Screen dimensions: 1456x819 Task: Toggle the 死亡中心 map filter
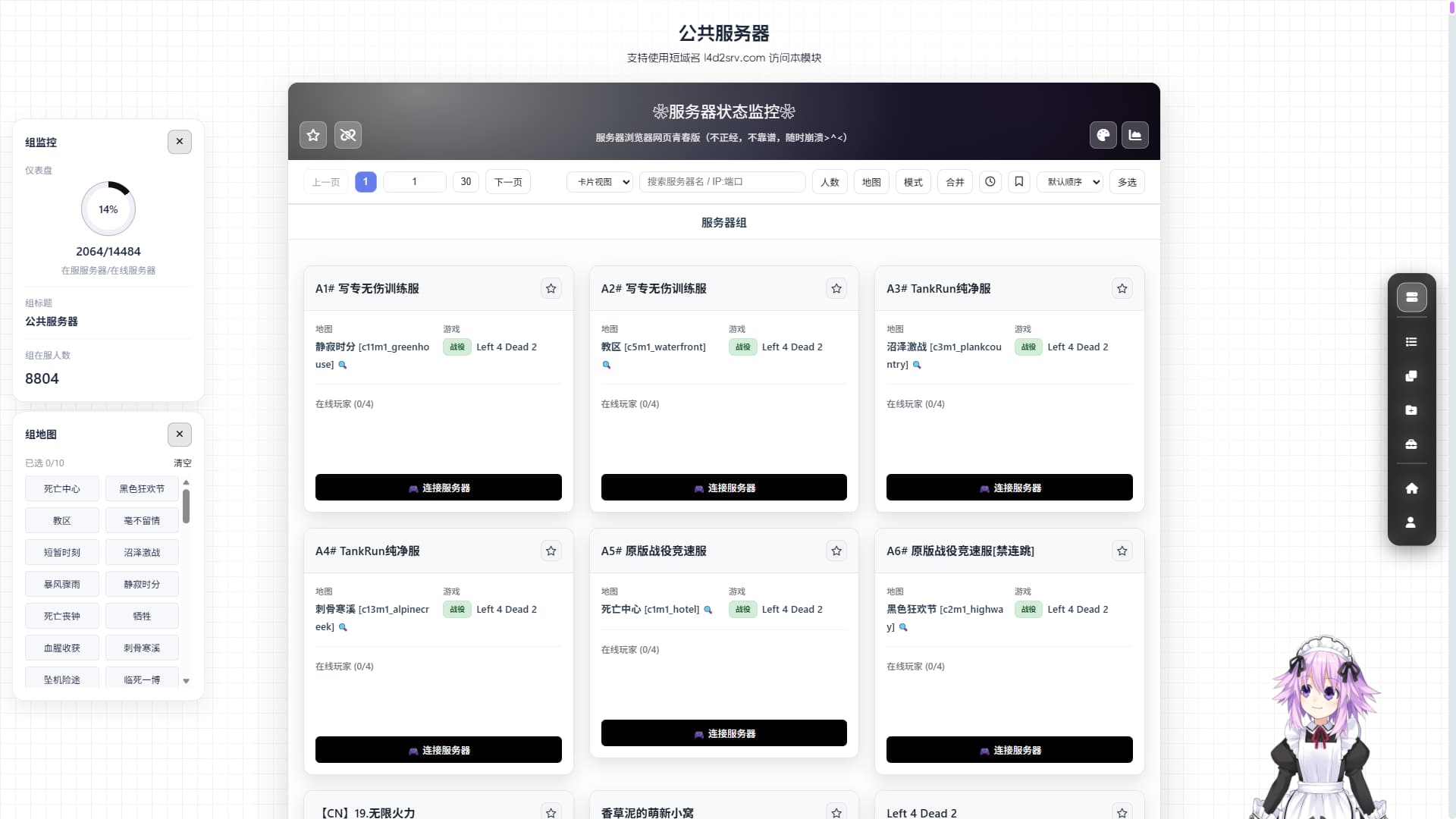[x=61, y=489]
